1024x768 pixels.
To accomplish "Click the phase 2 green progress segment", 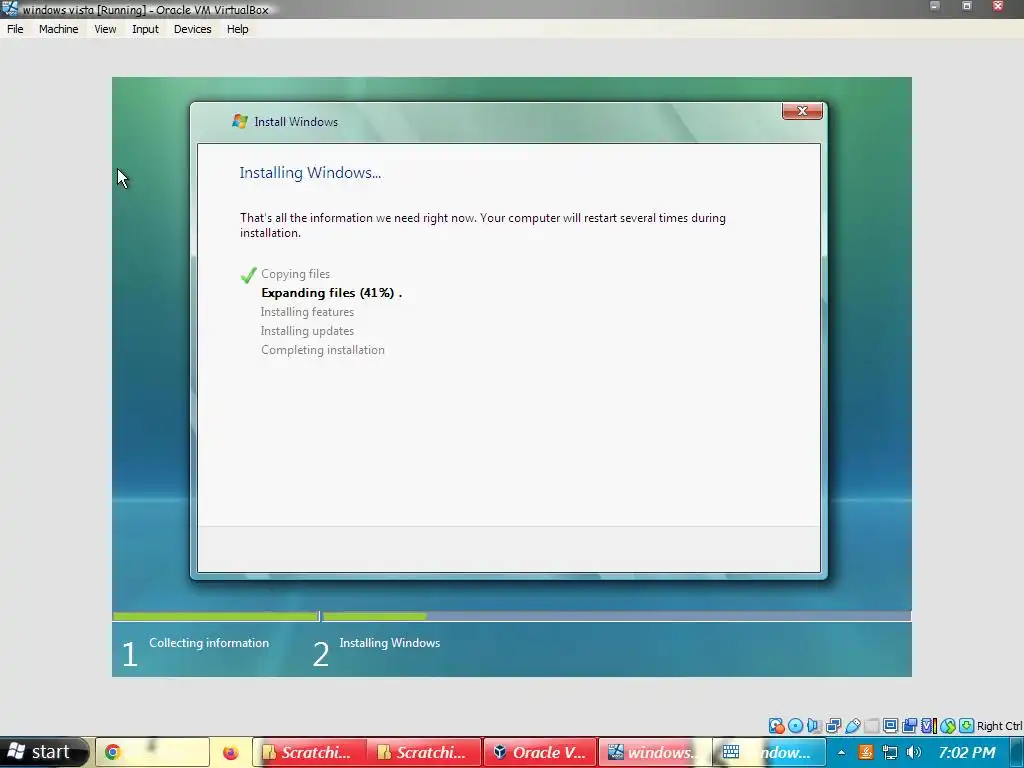I will tap(375, 616).
